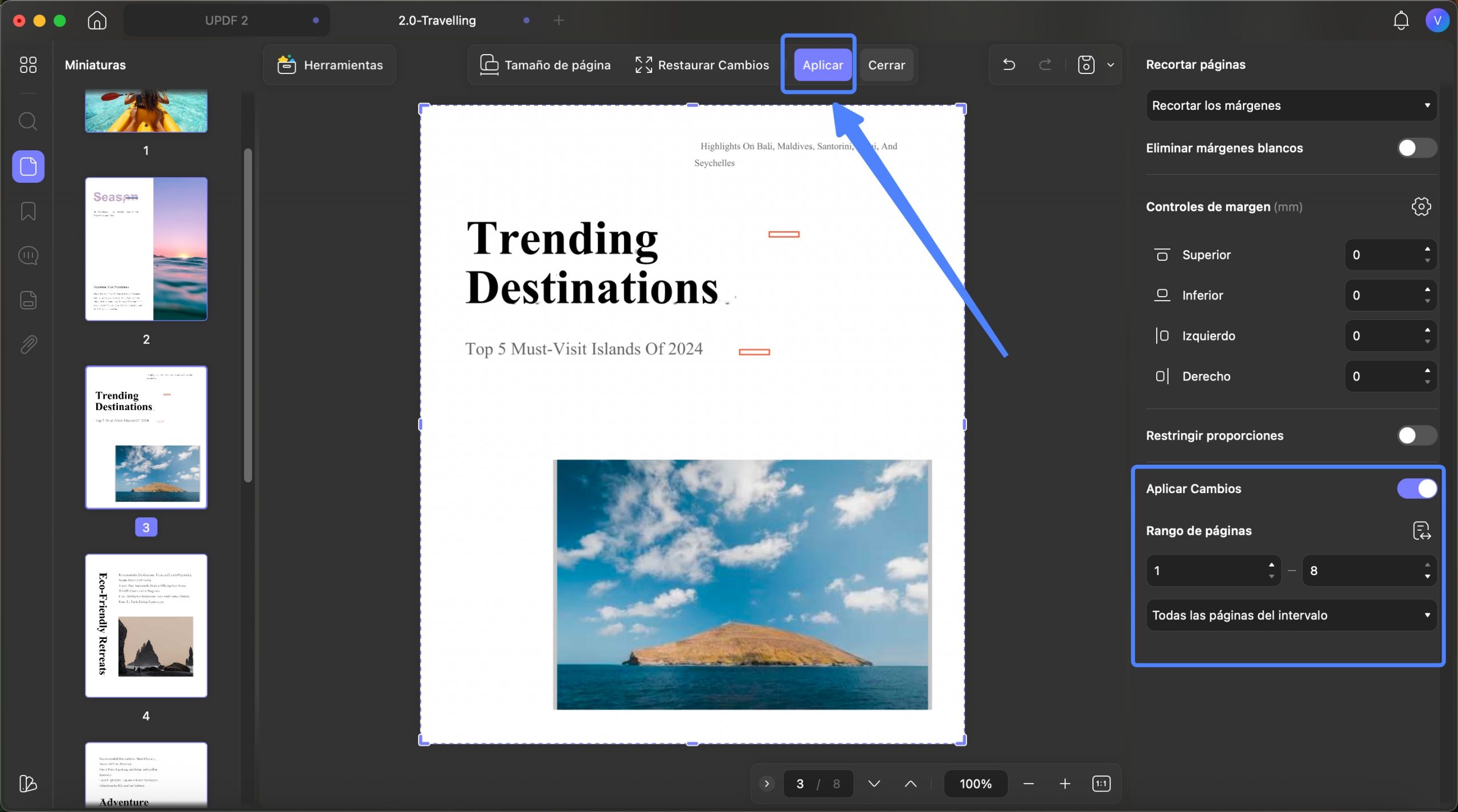1458x812 pixels.
Task: Toggle Restringir proporciones switch
Action: [x=1417, y=436]
